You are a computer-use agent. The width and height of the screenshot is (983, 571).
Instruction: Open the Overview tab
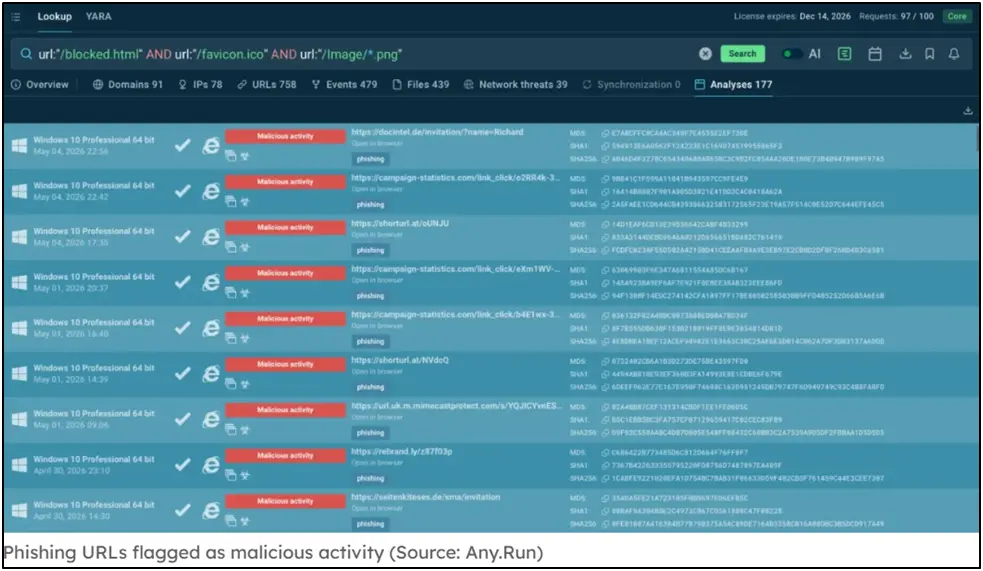tap(40, 85)
